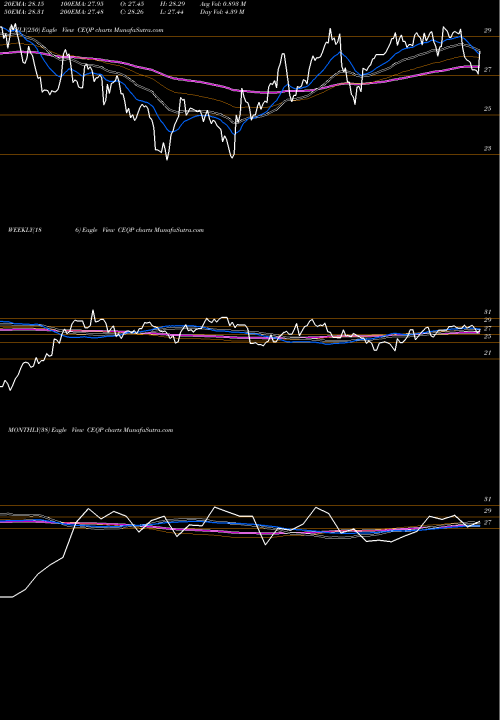This screenshot has width=500, height=720.
Task: Click the open price O: value
Action: coord(133,4)
